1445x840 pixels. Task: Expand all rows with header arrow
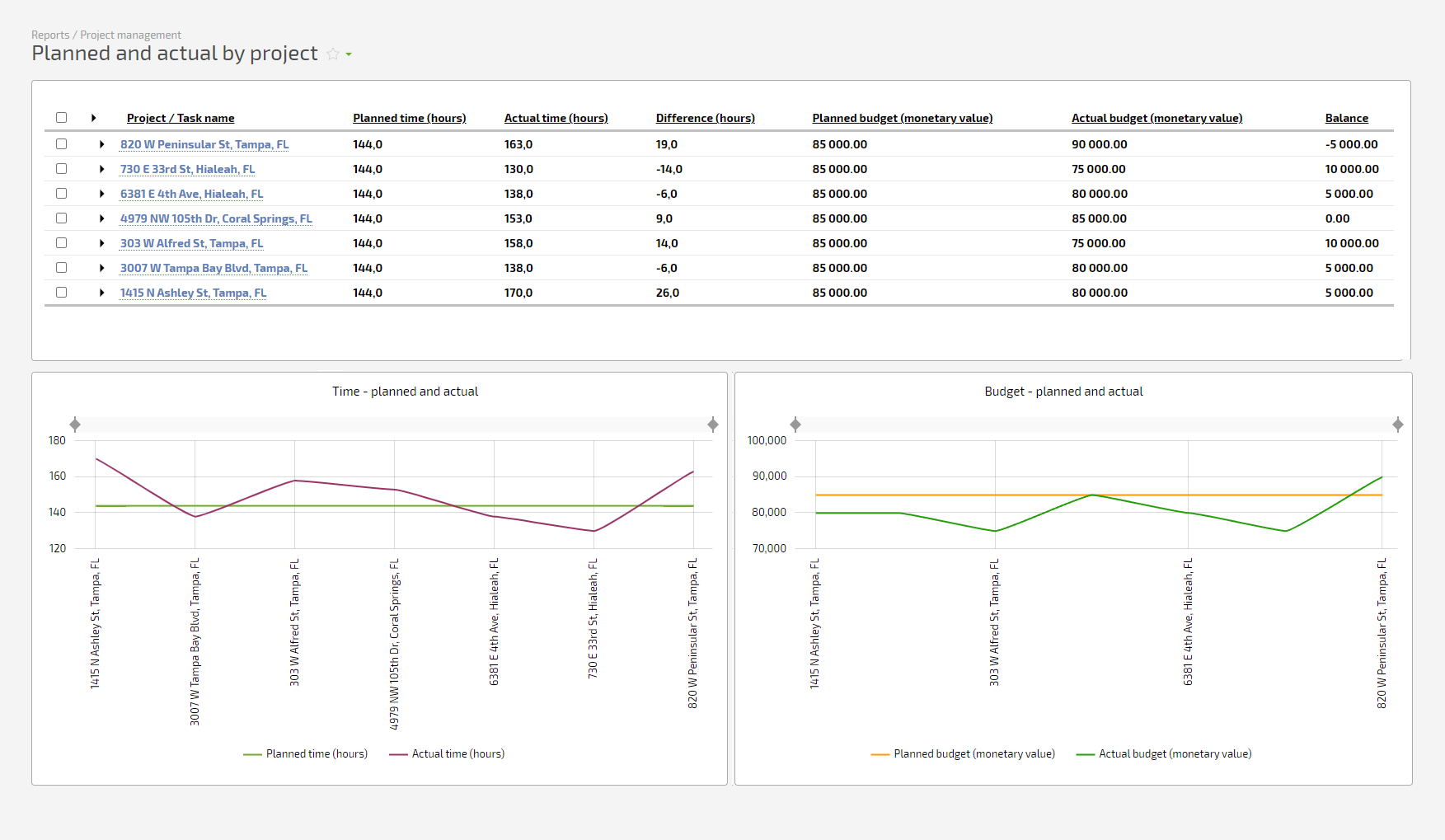(x=94, y=118)
